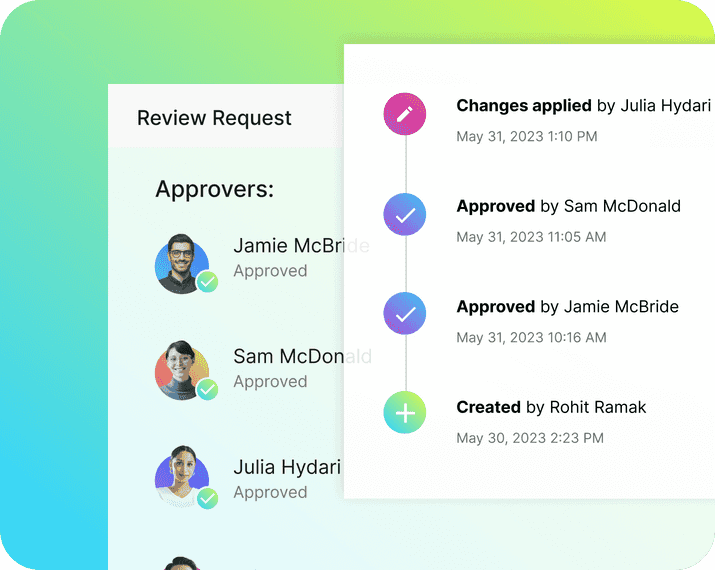The image size is (715, 570).
Task: Select the Review Request header tab
Action: [x=214, y=118]
